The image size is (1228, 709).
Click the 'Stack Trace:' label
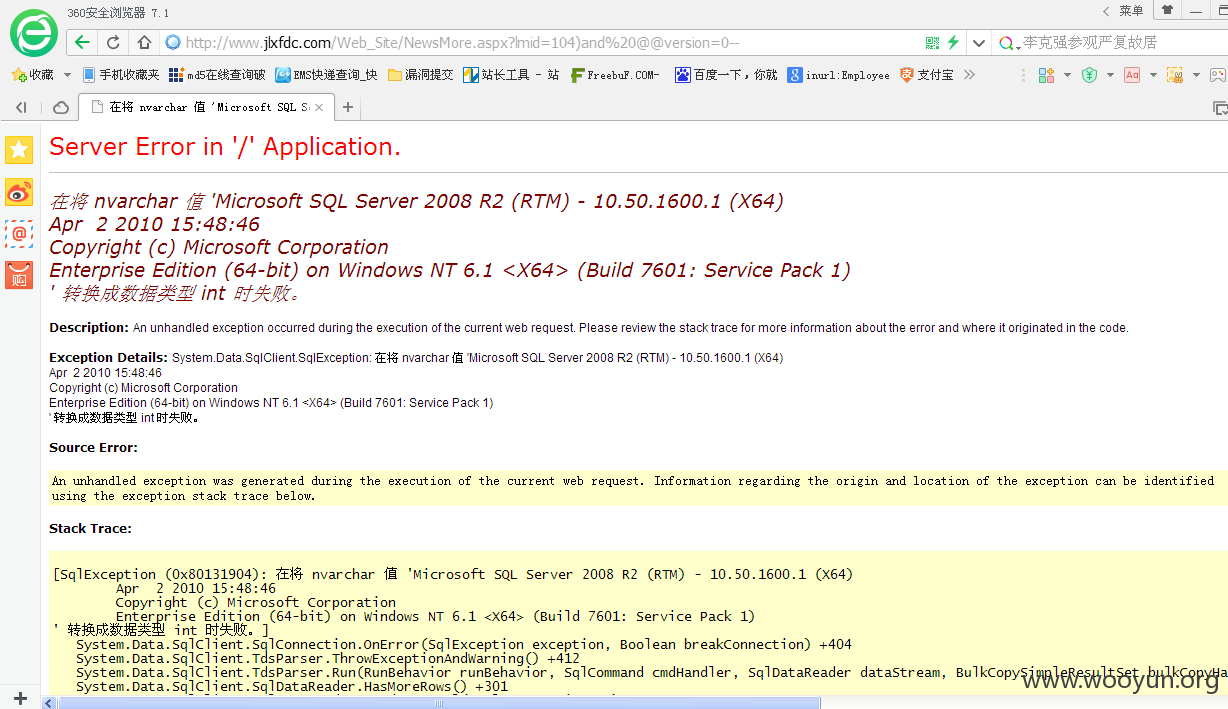[x=90, y=528]
